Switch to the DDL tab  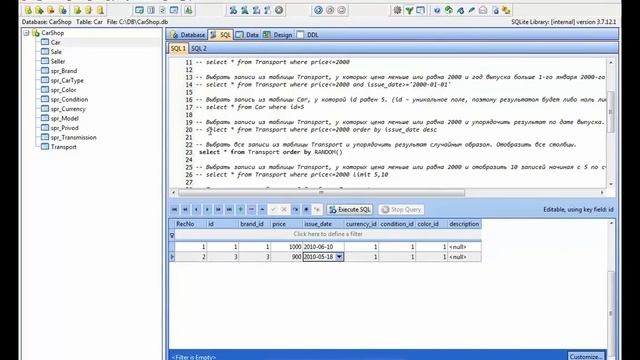(308, 35)
